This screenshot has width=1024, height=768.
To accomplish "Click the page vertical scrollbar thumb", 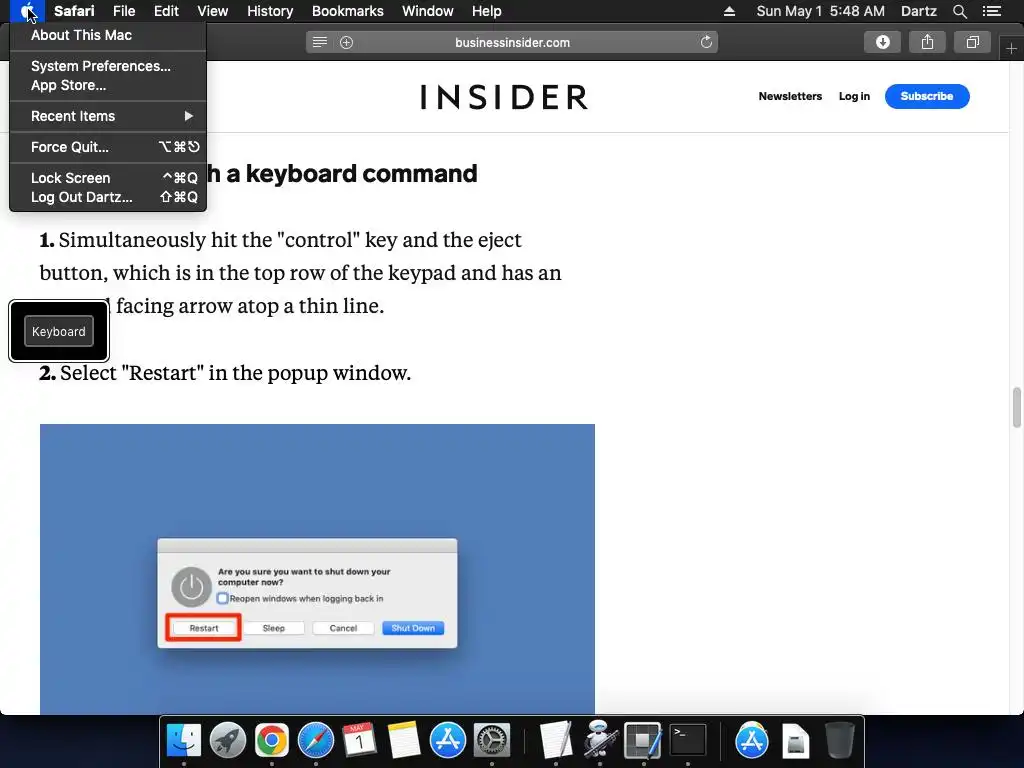I will coord(1016,407).
